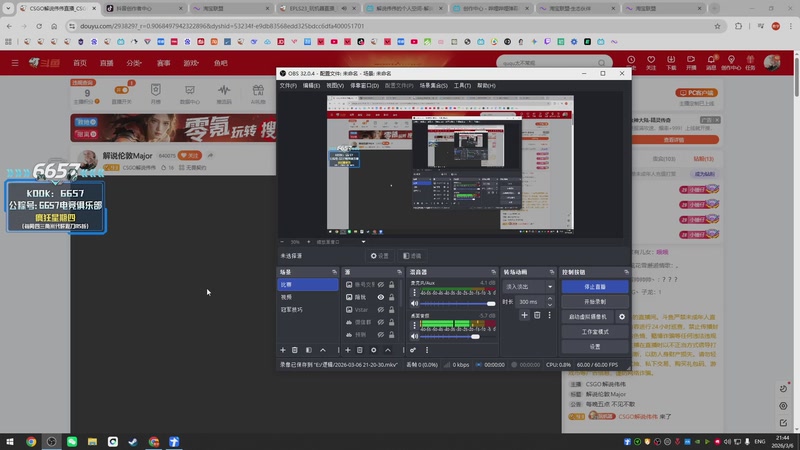Toggle Douyu live broadcast switch
The height and width of the screenshot is (450, 800).
122,90
